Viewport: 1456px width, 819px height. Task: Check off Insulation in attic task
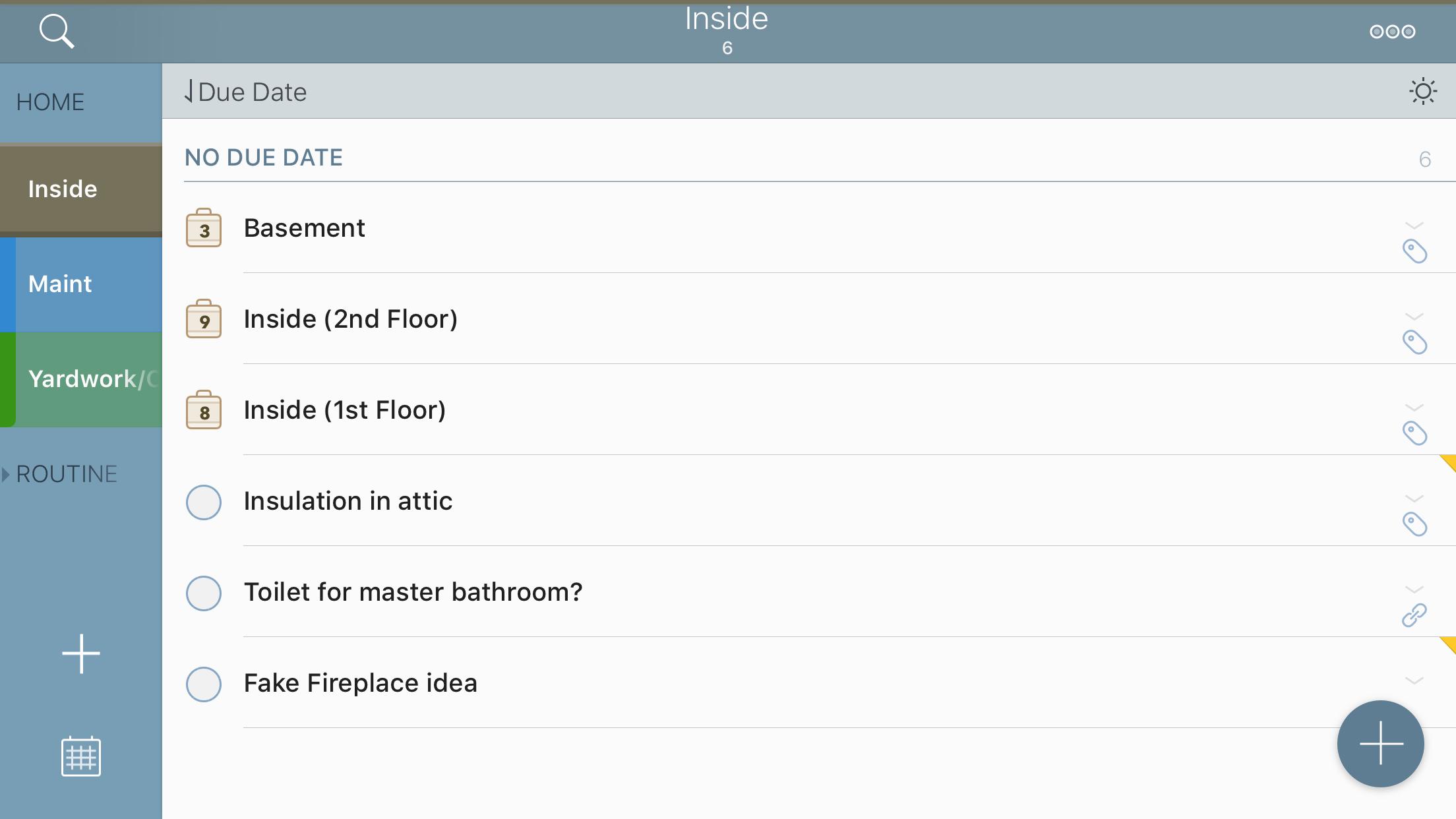[204, 502]
